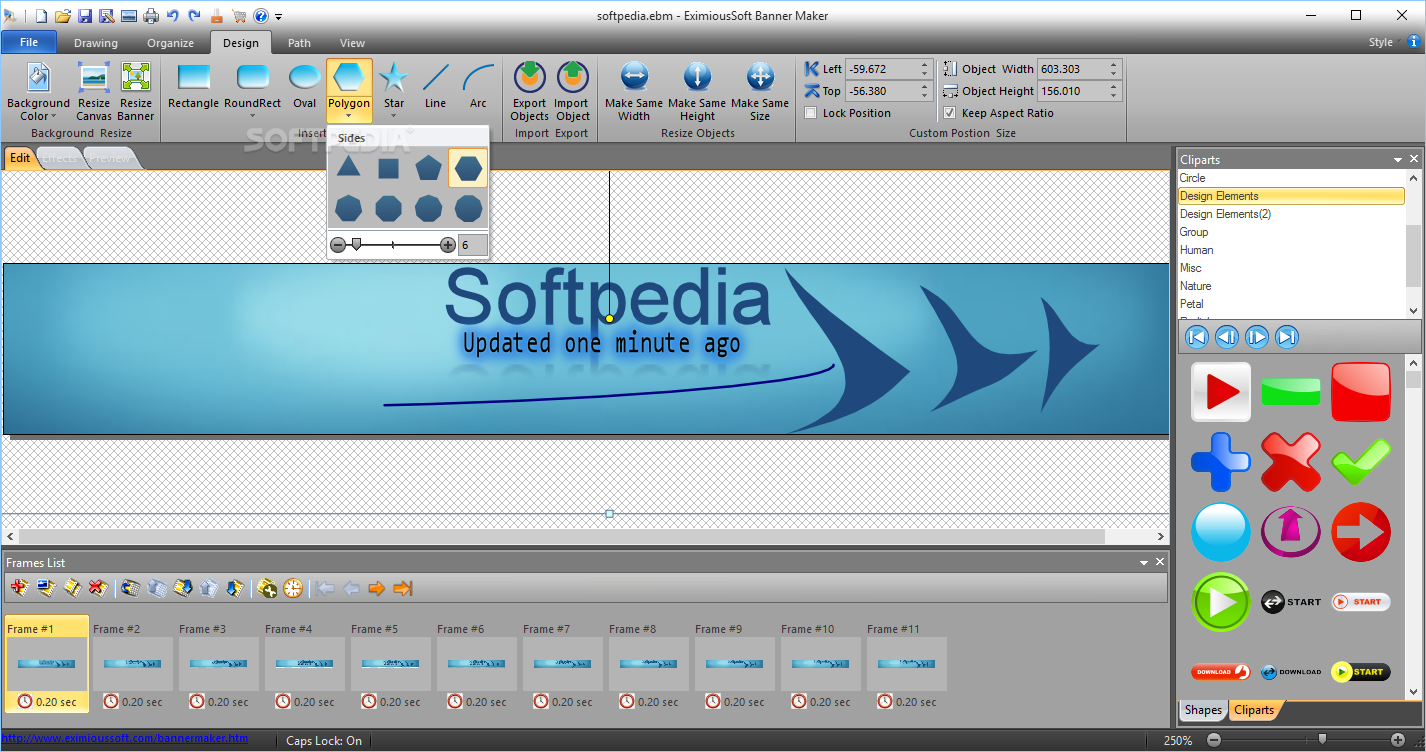
Task: Open the Preview canvas tab
Action: point(110,158)
